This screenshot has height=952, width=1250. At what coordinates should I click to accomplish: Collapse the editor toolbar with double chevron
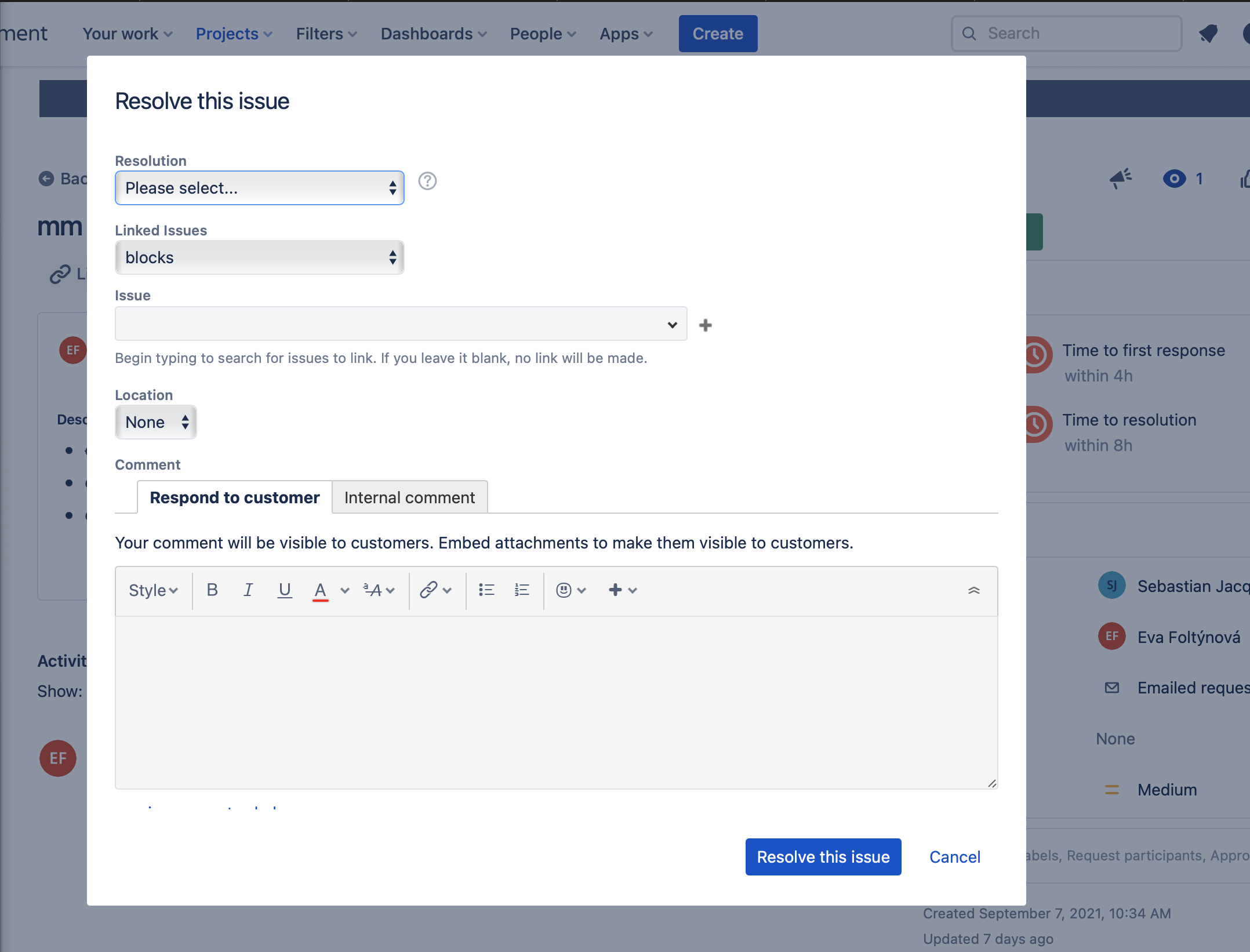974,590
